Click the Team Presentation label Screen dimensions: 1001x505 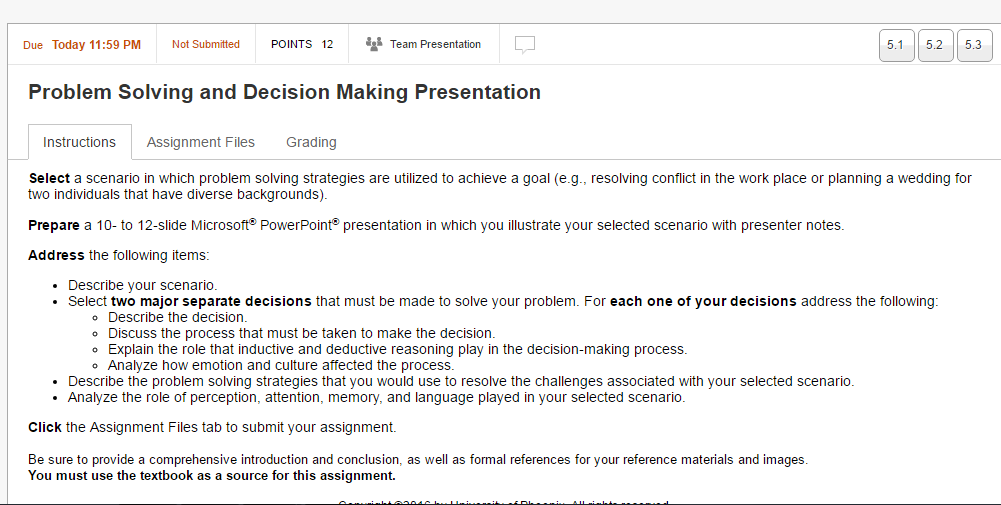click(435, 44)
